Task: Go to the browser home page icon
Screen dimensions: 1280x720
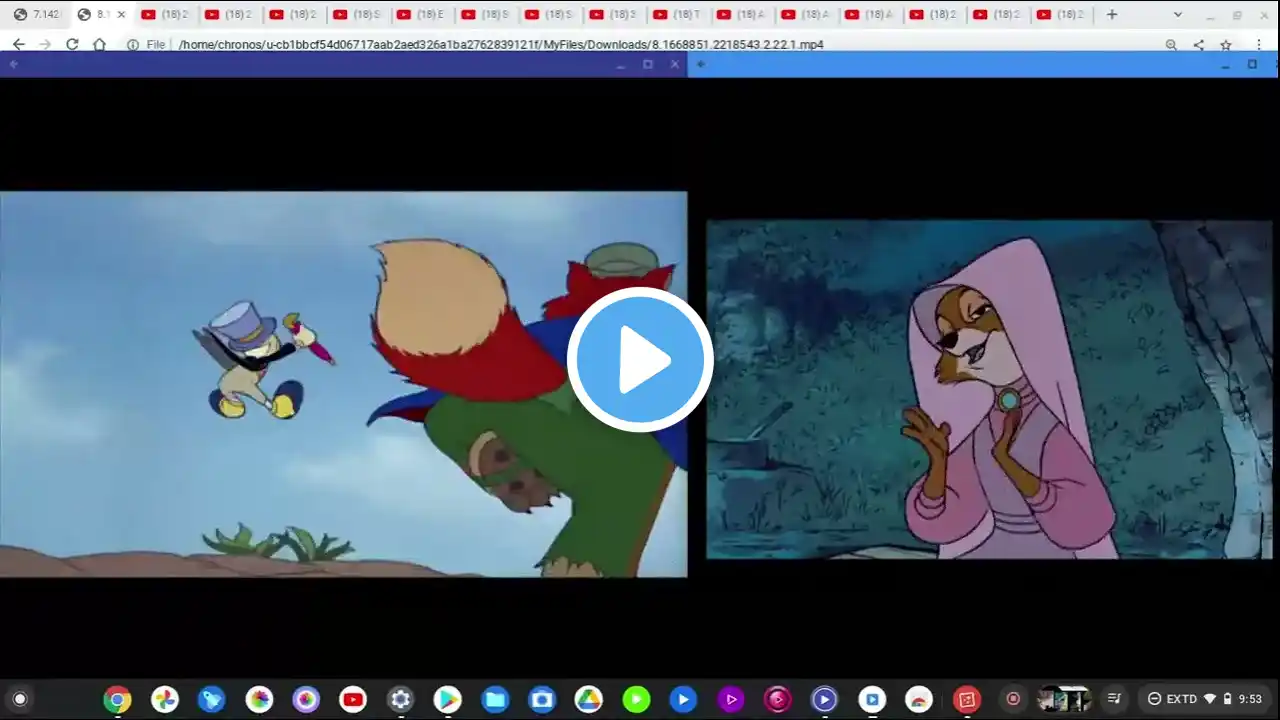Action: [99, 44]
